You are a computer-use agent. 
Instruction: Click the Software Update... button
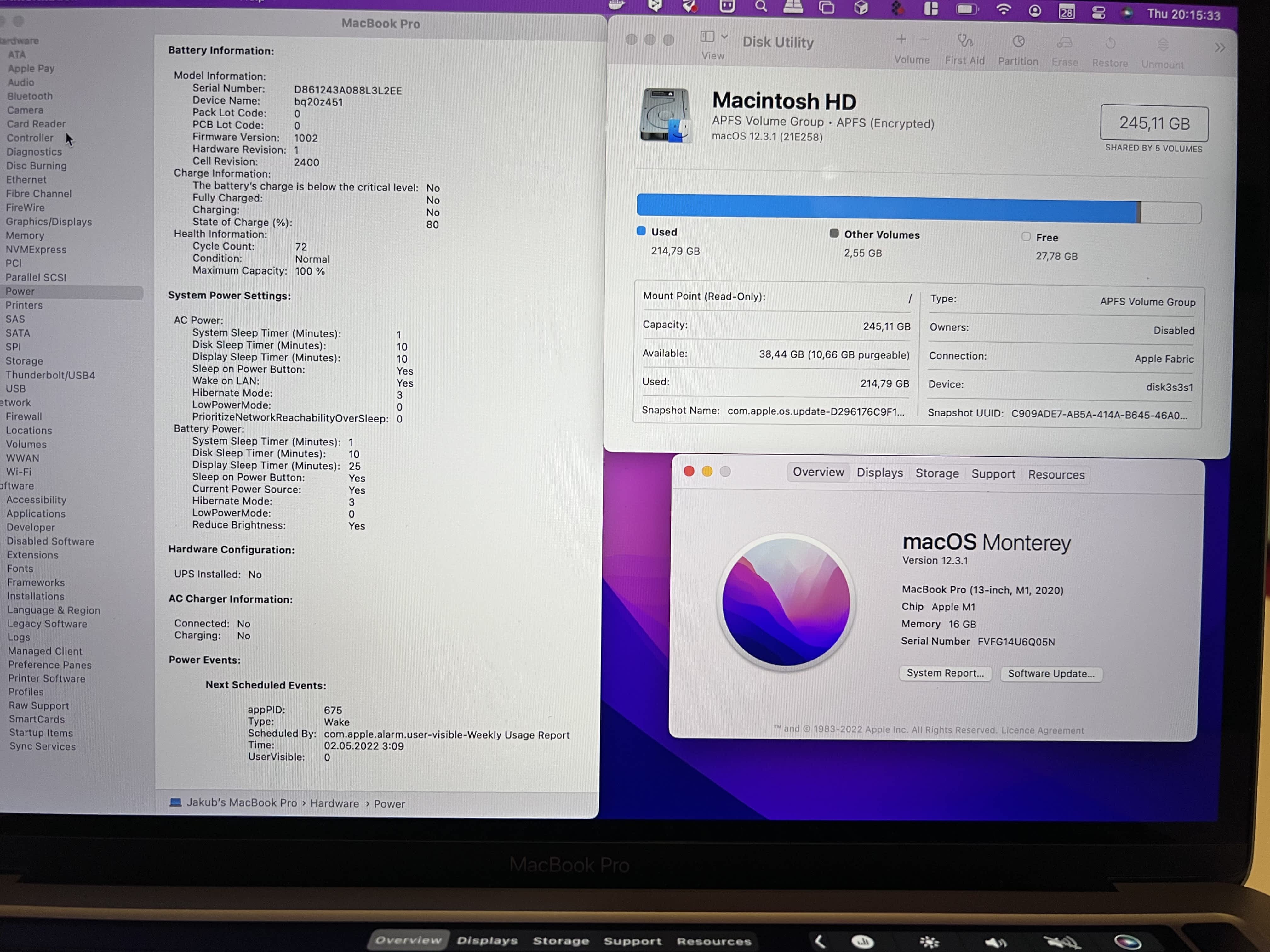coord(1051,674)
